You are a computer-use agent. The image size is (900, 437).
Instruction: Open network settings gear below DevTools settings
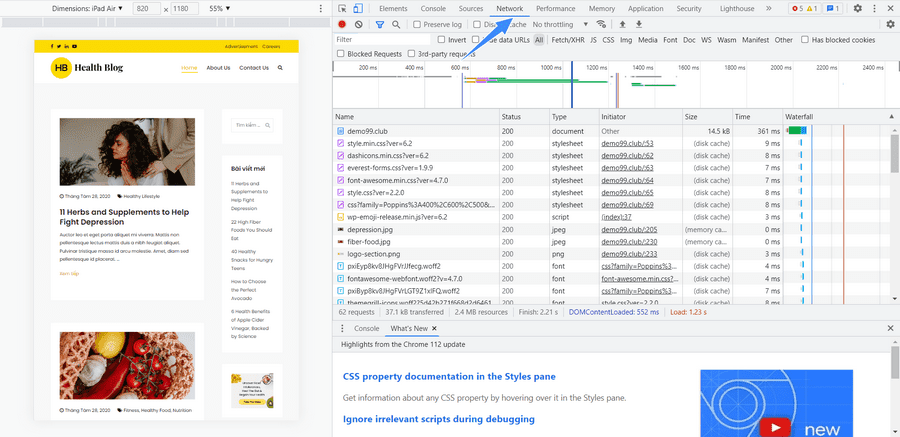tap(890, 24)
